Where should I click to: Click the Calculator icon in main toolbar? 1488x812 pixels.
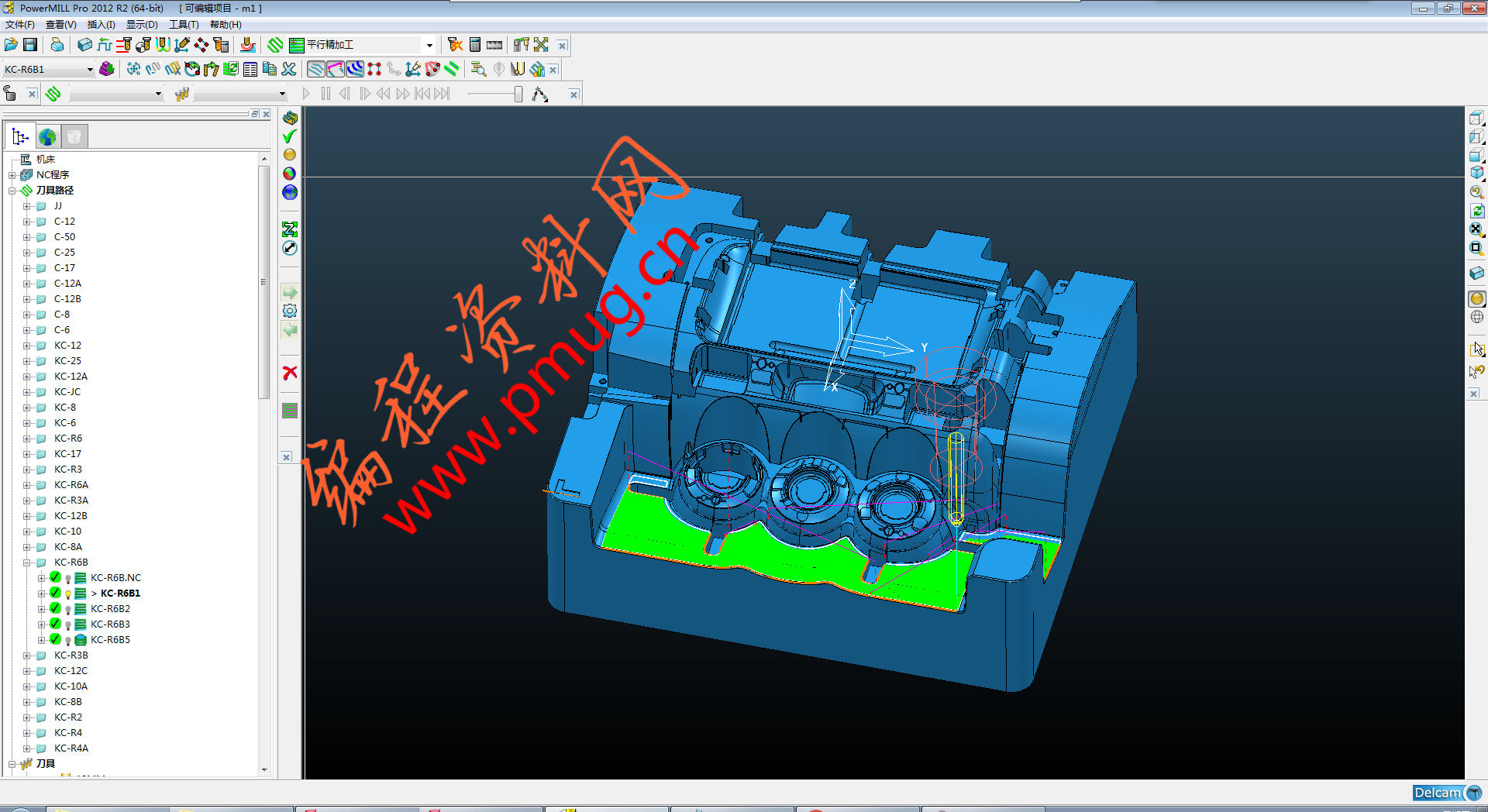475,45
